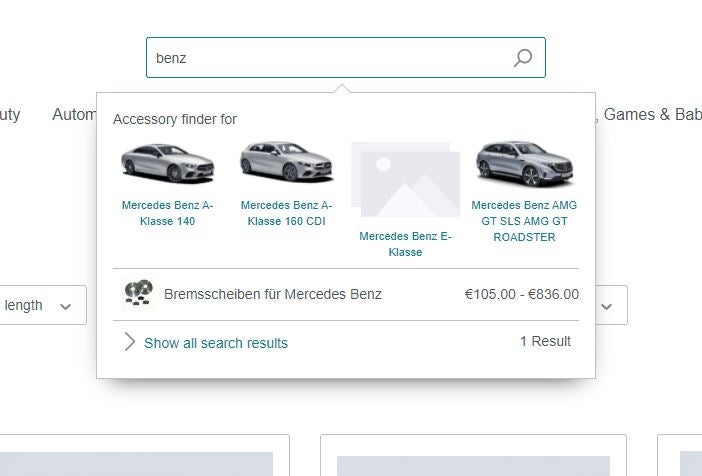Click the brake discs product thumbnail icon
Screen dimensions: 702x476
(x=138, y=293)
